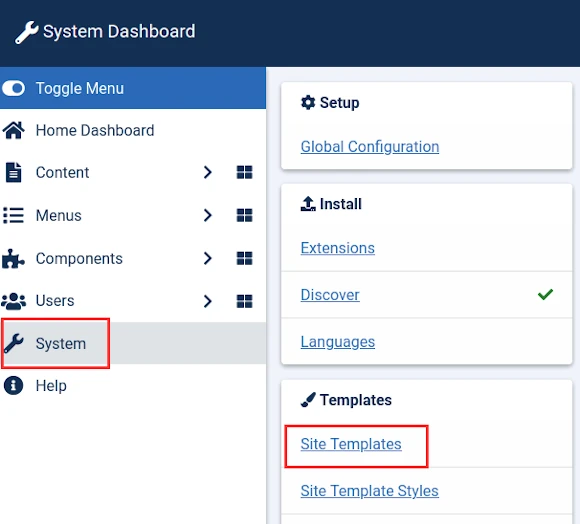Click the Components puzzle piece icon
This screenshot has height=524, width=580.
13,258
